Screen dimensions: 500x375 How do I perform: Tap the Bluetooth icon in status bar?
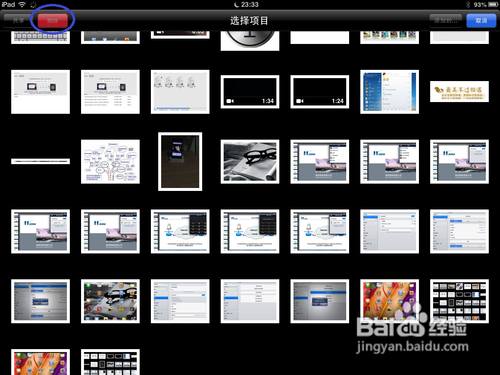(468, 4)
